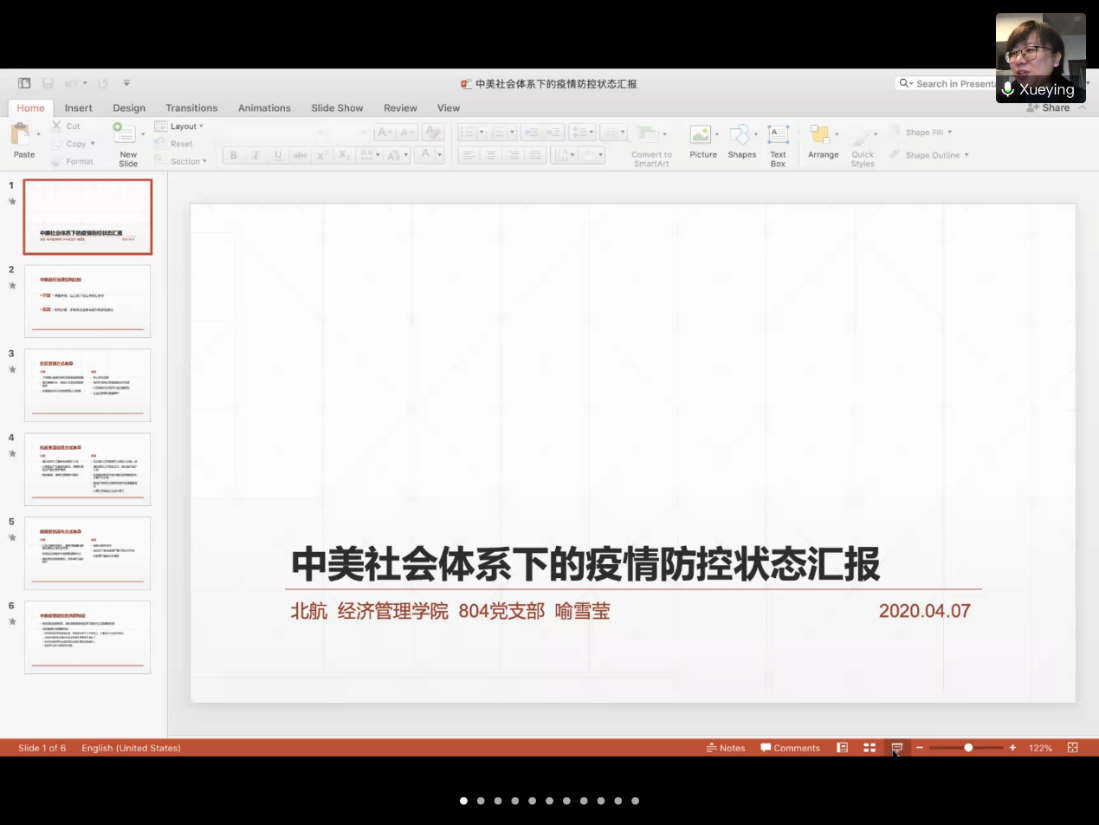Screen dimensions: 1099x825
Task: Select slide 3 thumbnail in sidebar
Action: click(x=87, y=385)
